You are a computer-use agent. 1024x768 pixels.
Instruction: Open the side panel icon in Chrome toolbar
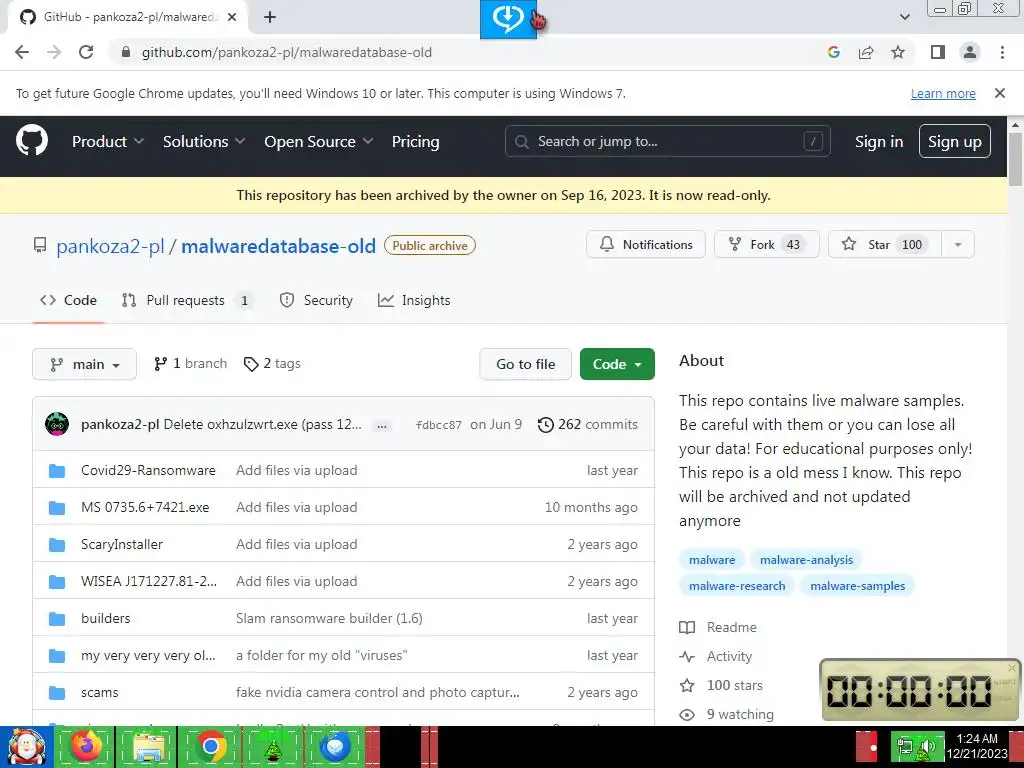point(938,52)
